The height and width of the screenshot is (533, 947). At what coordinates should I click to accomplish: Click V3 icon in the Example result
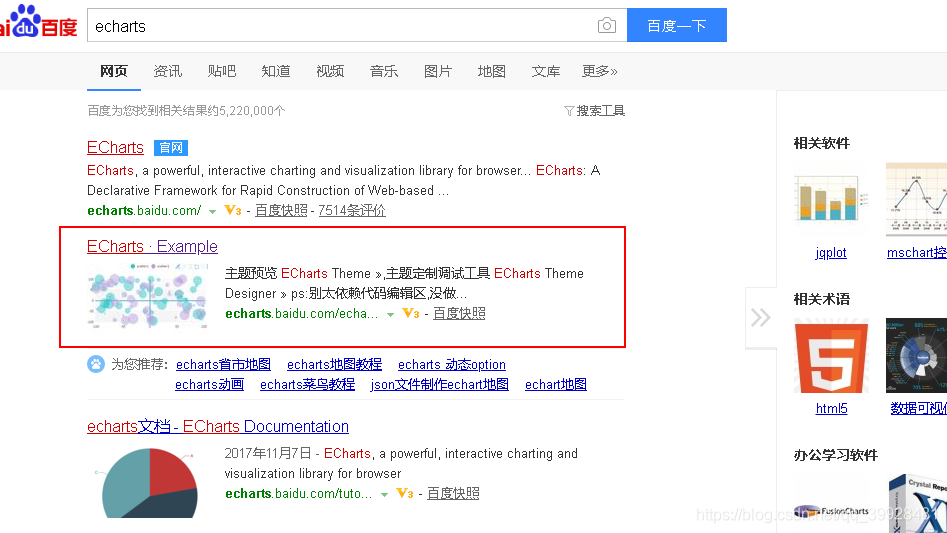click(411, 313)
